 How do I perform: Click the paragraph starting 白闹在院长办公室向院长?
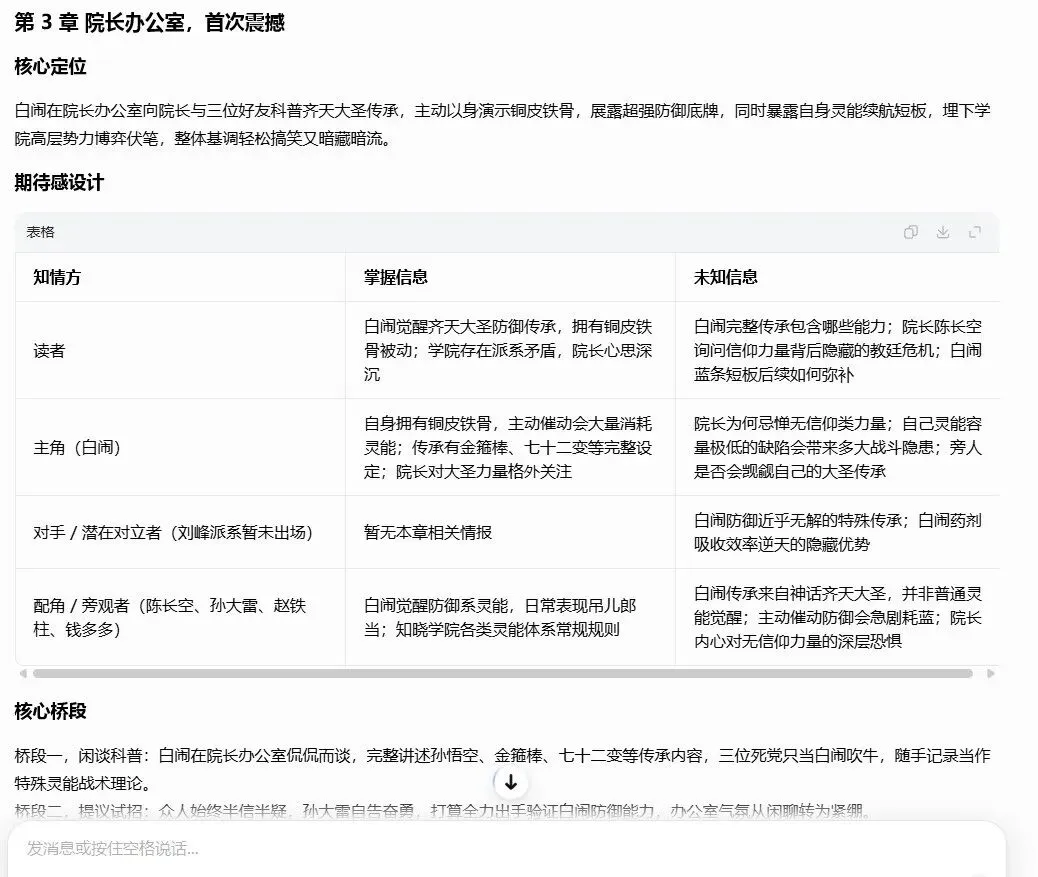point(502,124)
